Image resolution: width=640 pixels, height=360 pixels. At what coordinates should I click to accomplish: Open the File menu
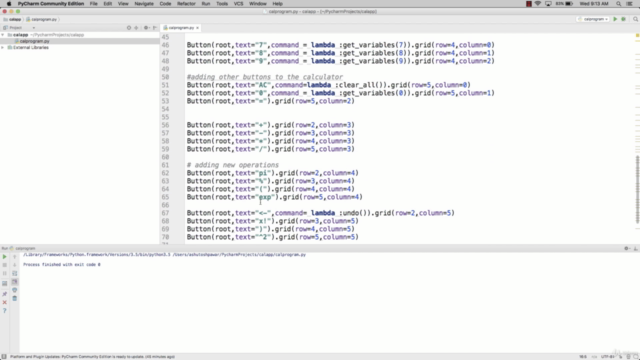93,4
